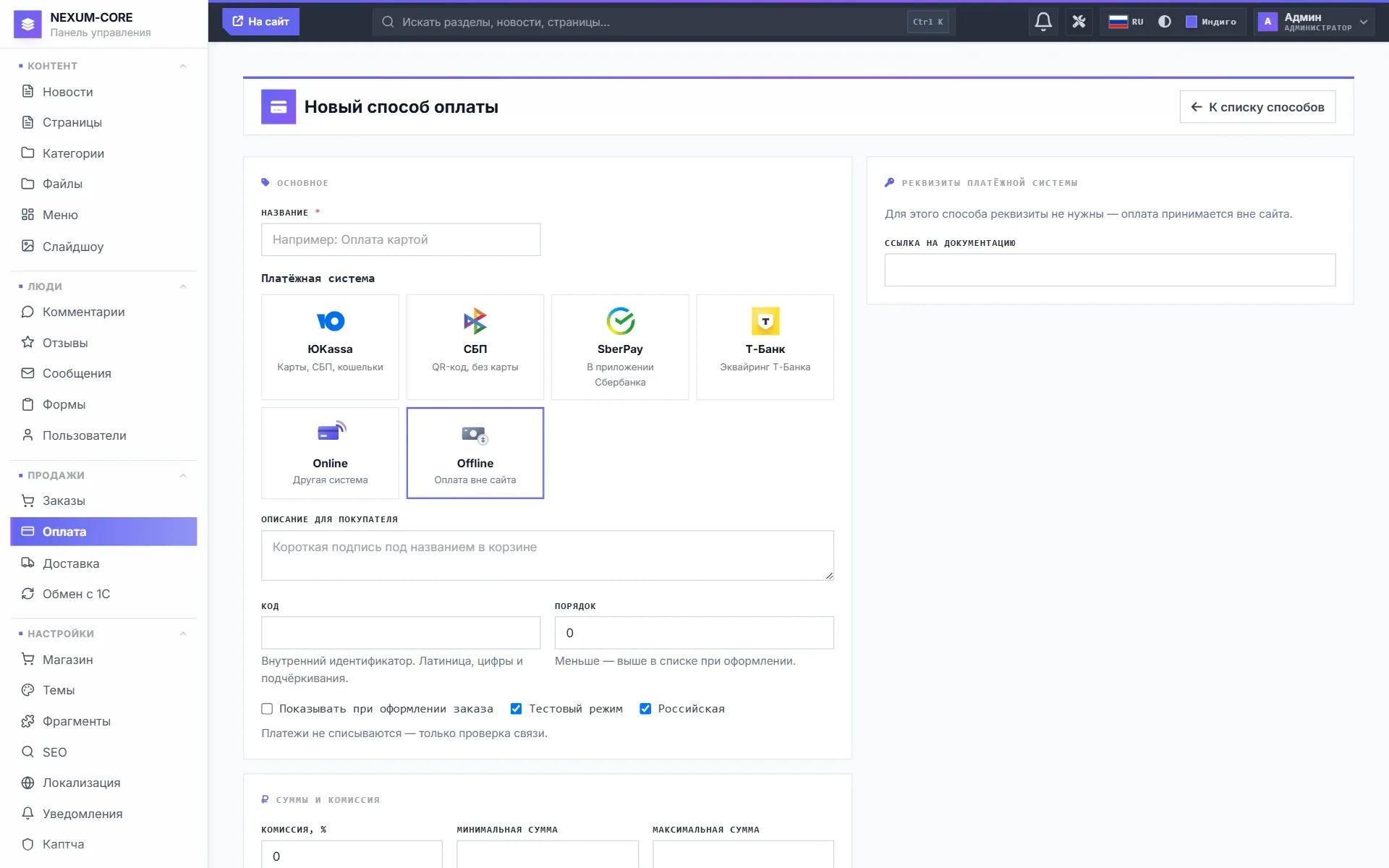Open notifications bell icon
The image size is (1389, 868).
[1043, 22]
